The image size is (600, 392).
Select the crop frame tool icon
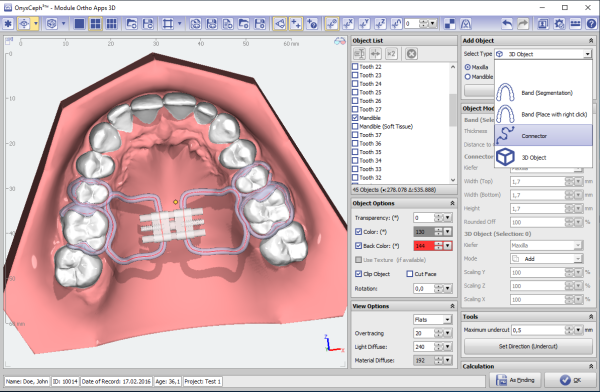168,24
